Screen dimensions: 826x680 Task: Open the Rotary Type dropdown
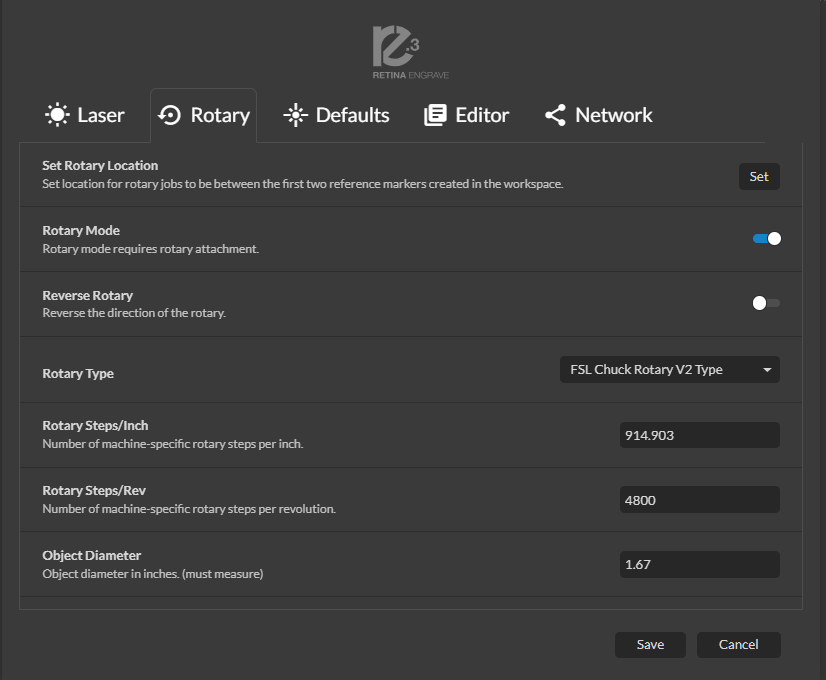[x=668, y=370]
